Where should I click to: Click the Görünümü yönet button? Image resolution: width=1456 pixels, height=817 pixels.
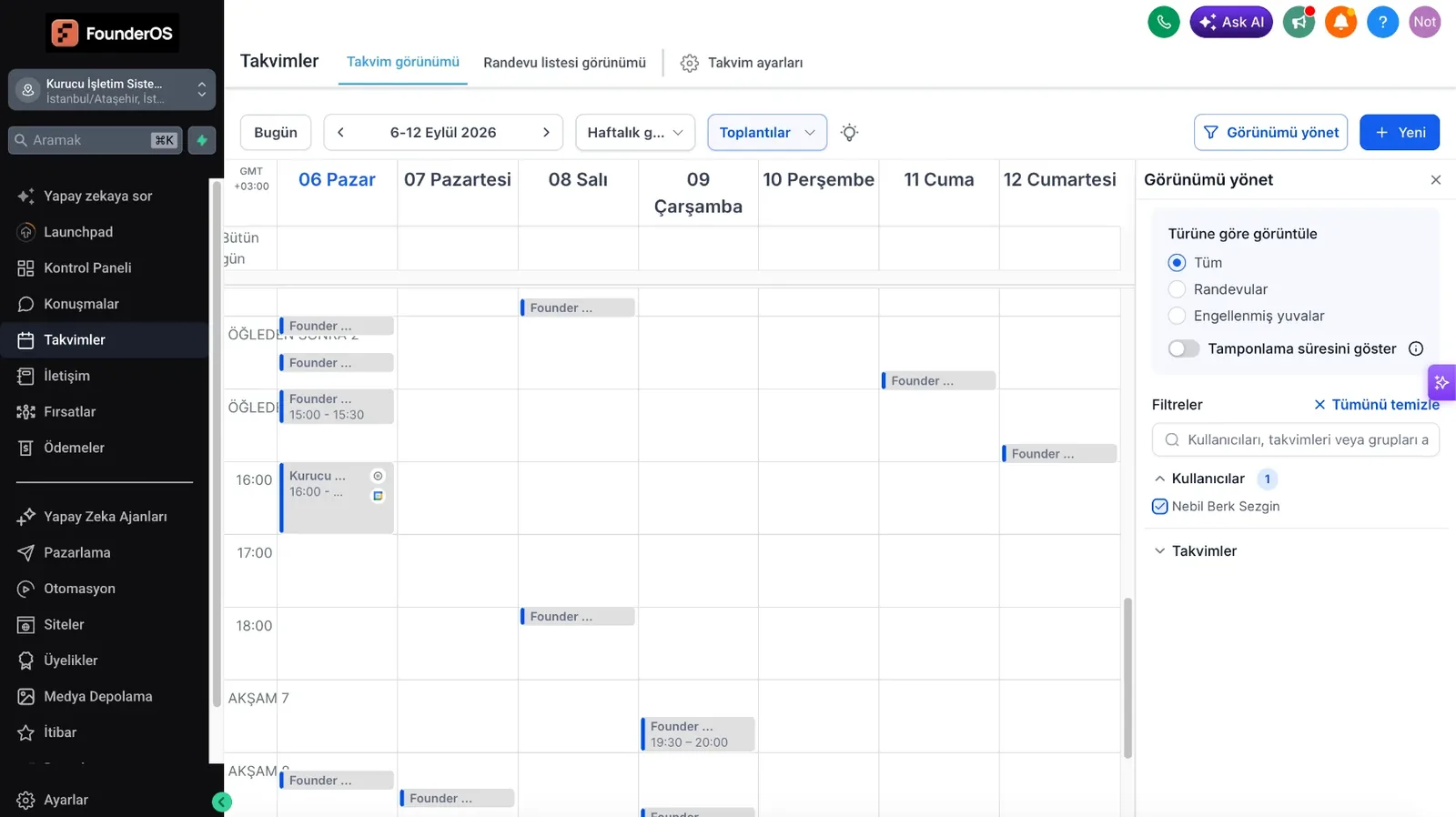pyautogui.click(x=1270, y=133)
